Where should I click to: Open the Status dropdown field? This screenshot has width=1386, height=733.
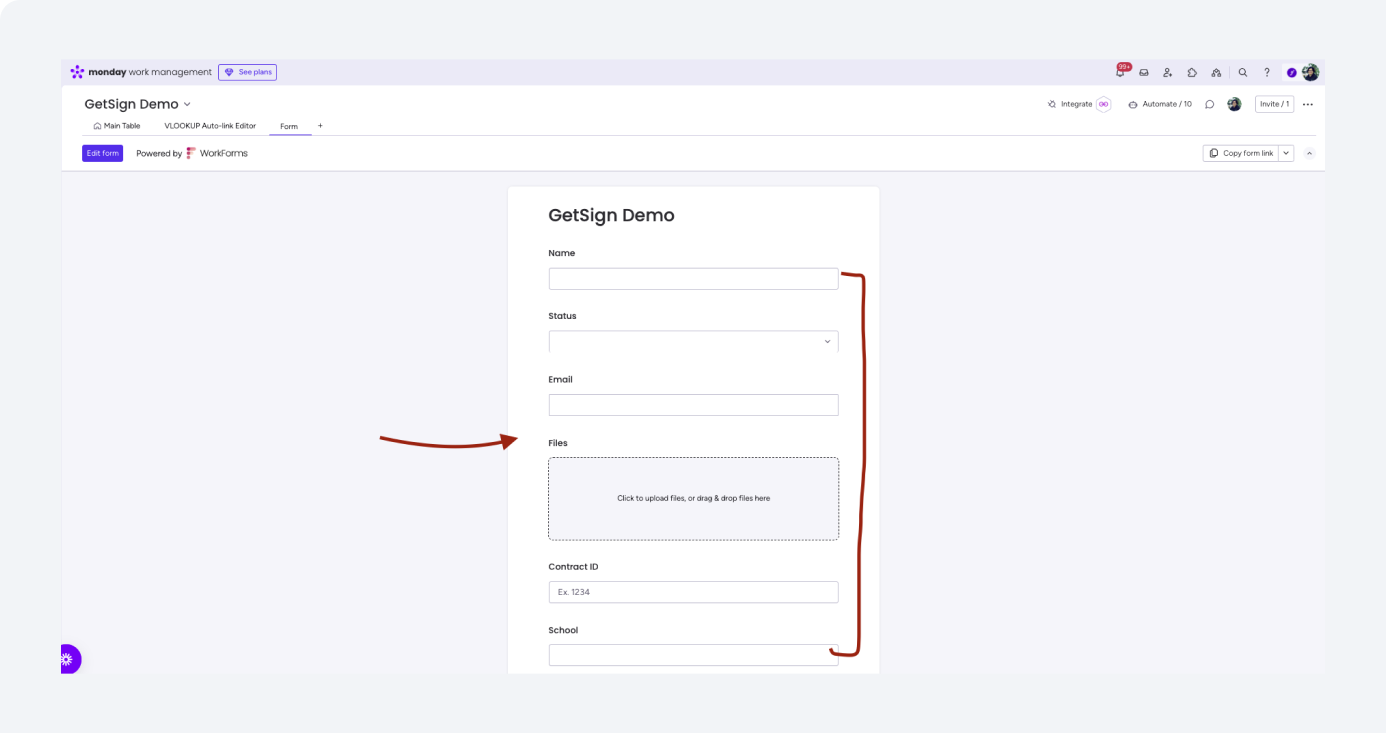pyautogui.click(x=693, y=341)
